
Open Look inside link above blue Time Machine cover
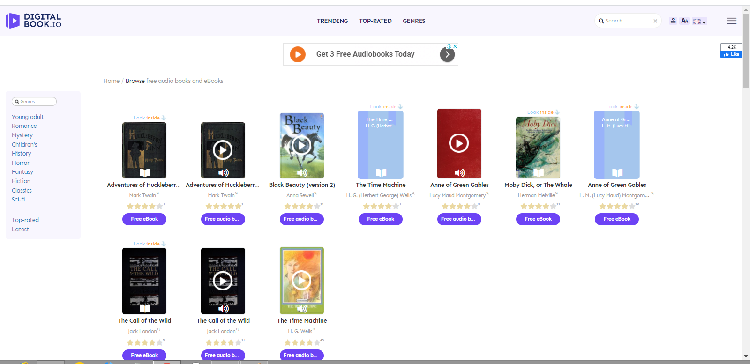pos(386,106)
